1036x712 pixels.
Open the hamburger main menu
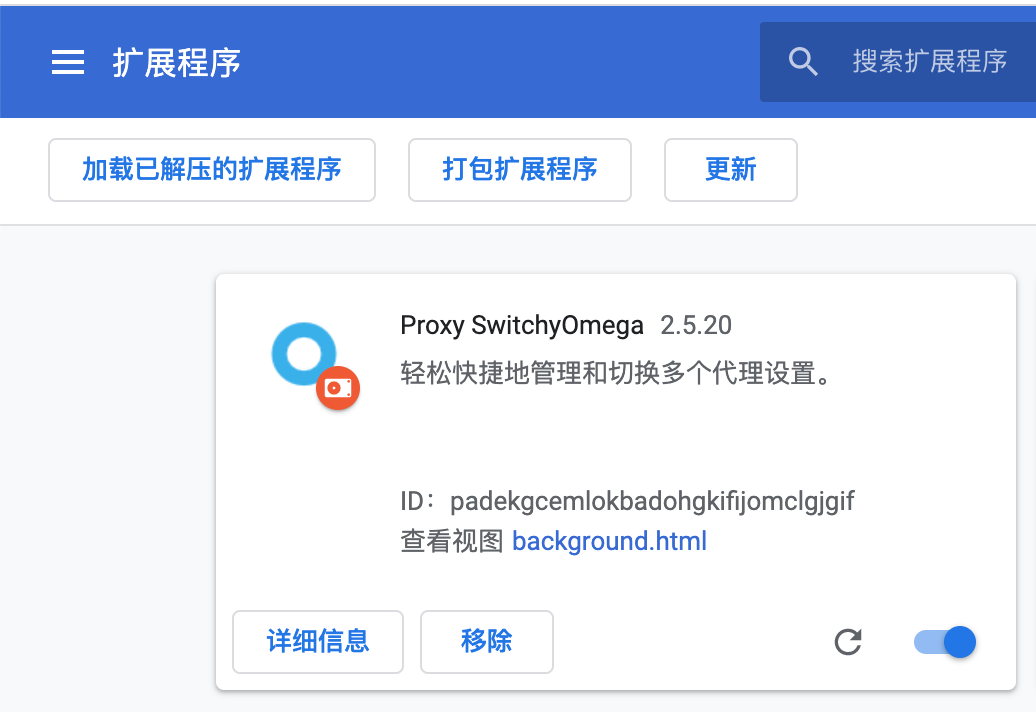pyautogui.click(x=68, y=62)
